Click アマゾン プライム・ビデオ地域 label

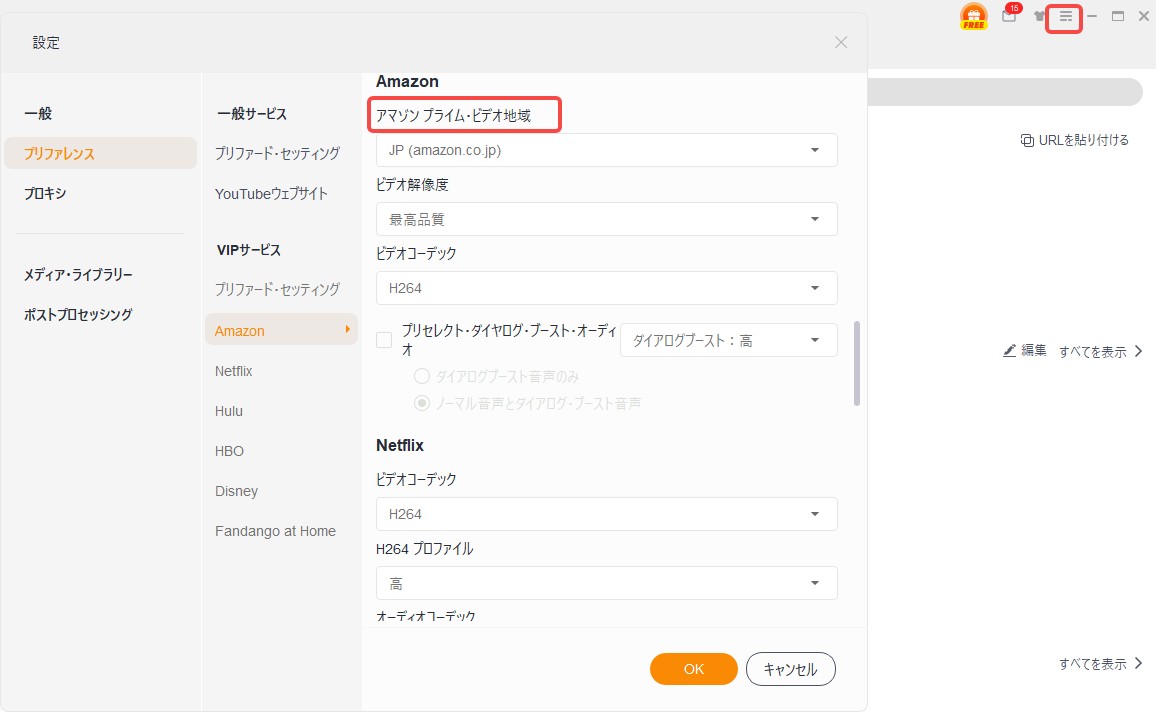click(x=453, y=115)
